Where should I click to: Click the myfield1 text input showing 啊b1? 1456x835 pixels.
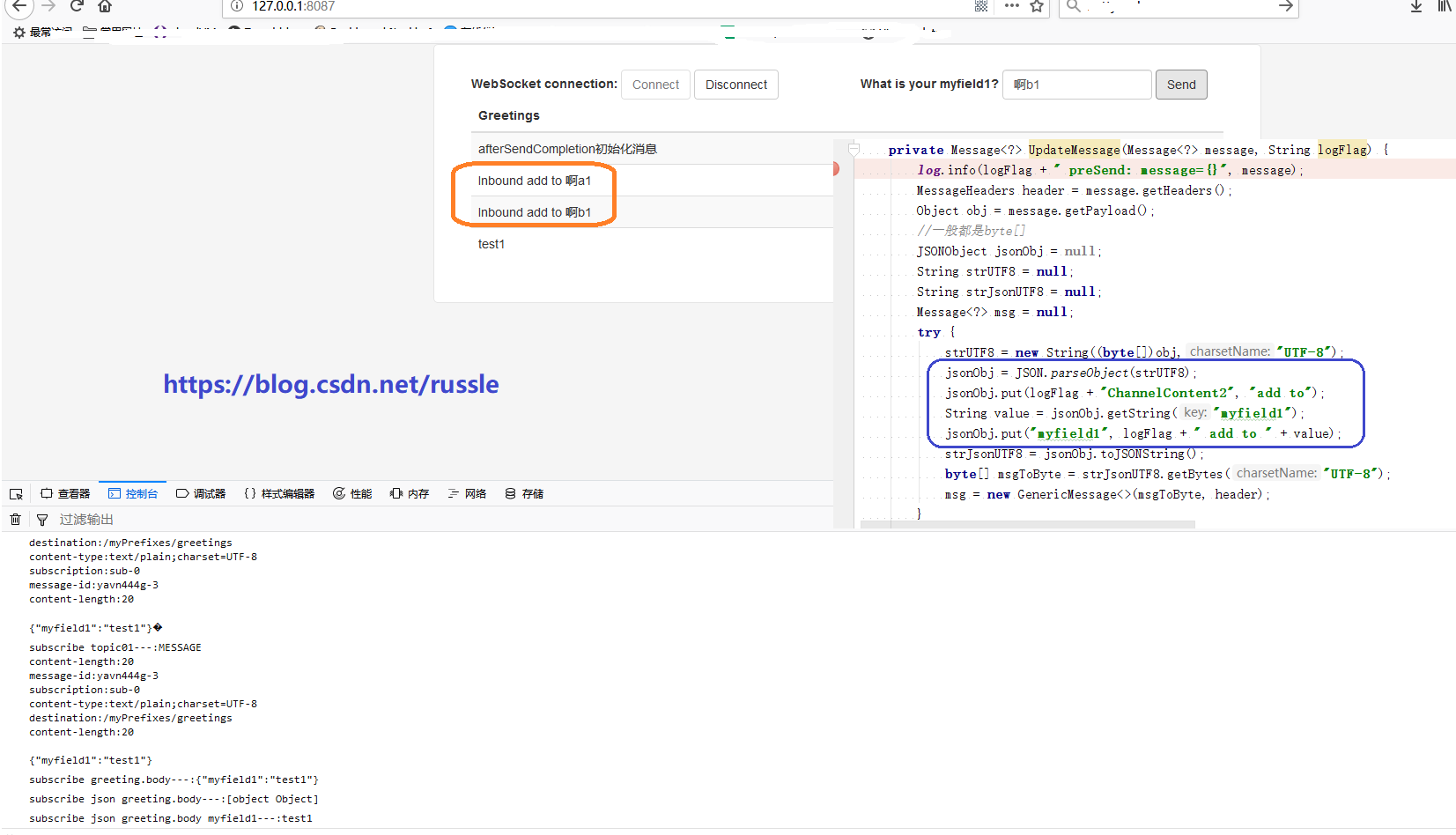[x=1076, y=85]
